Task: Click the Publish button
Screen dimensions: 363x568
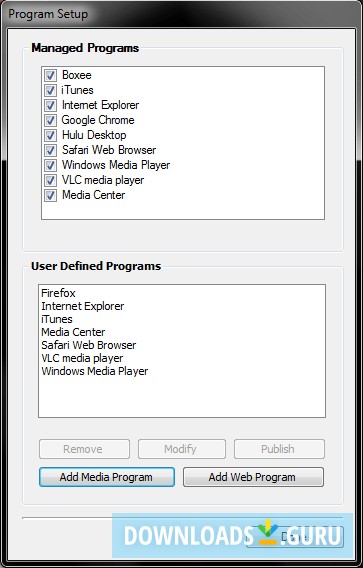Action: pos(279,449)
